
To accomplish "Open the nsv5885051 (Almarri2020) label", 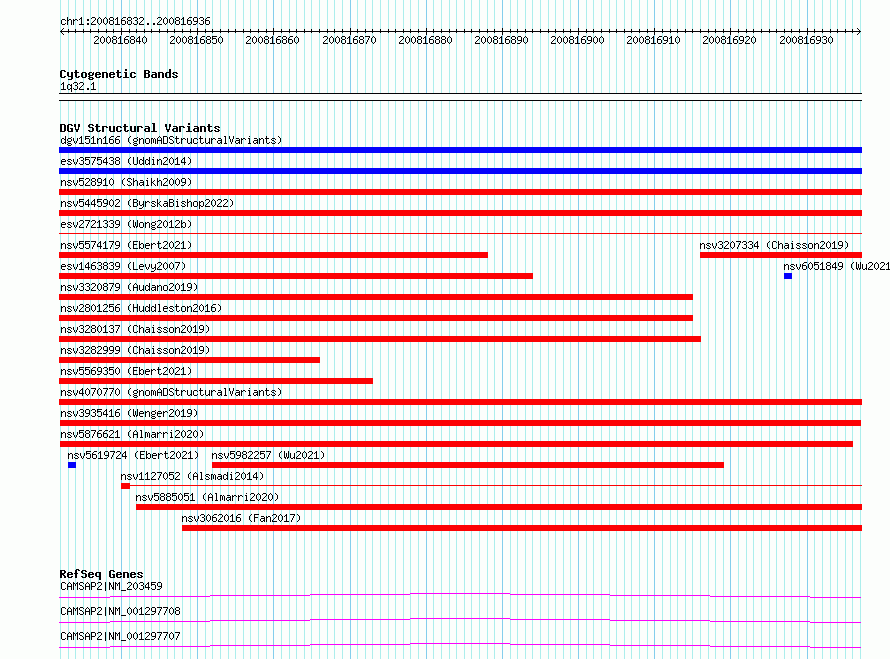I will point(207,497).
